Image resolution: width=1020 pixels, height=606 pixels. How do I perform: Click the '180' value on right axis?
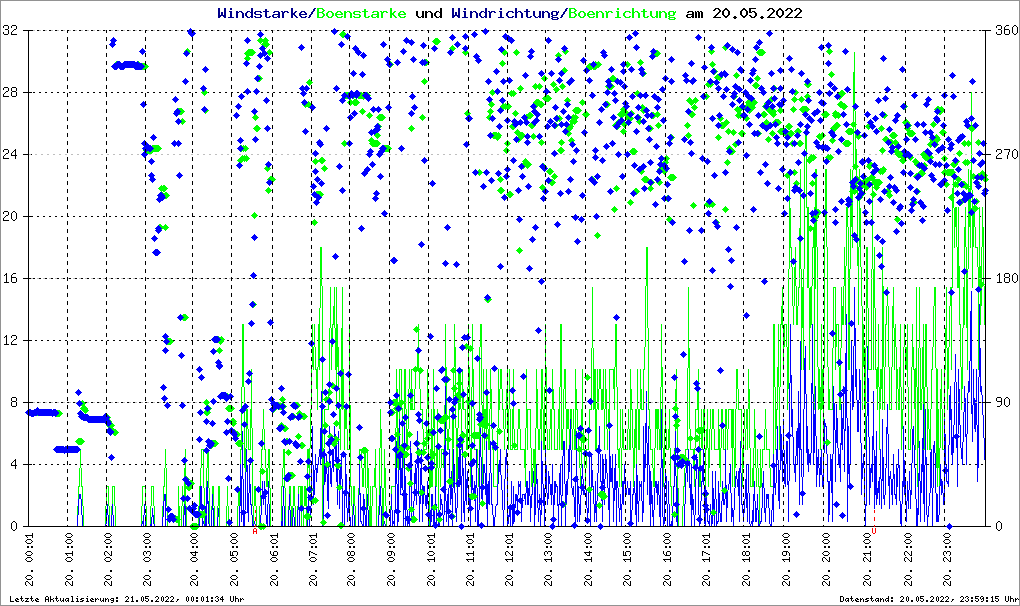1002,278
